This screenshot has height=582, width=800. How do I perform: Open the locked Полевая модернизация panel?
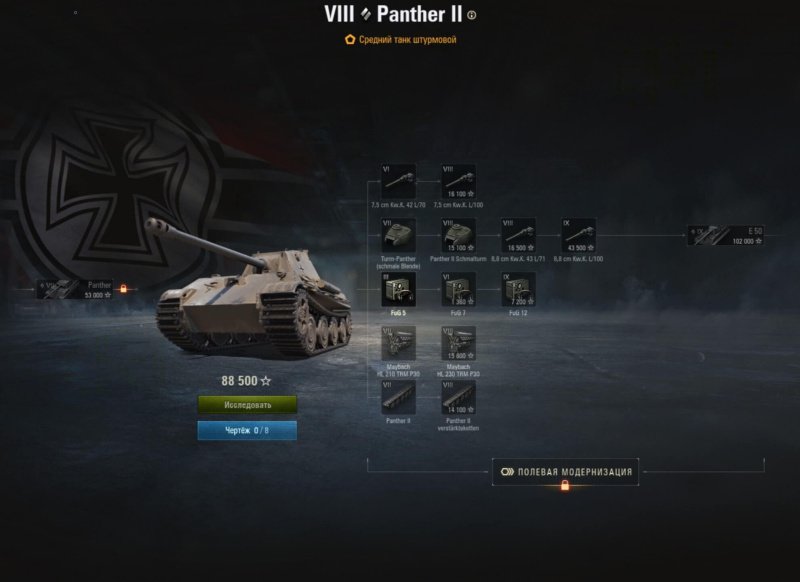565,472
